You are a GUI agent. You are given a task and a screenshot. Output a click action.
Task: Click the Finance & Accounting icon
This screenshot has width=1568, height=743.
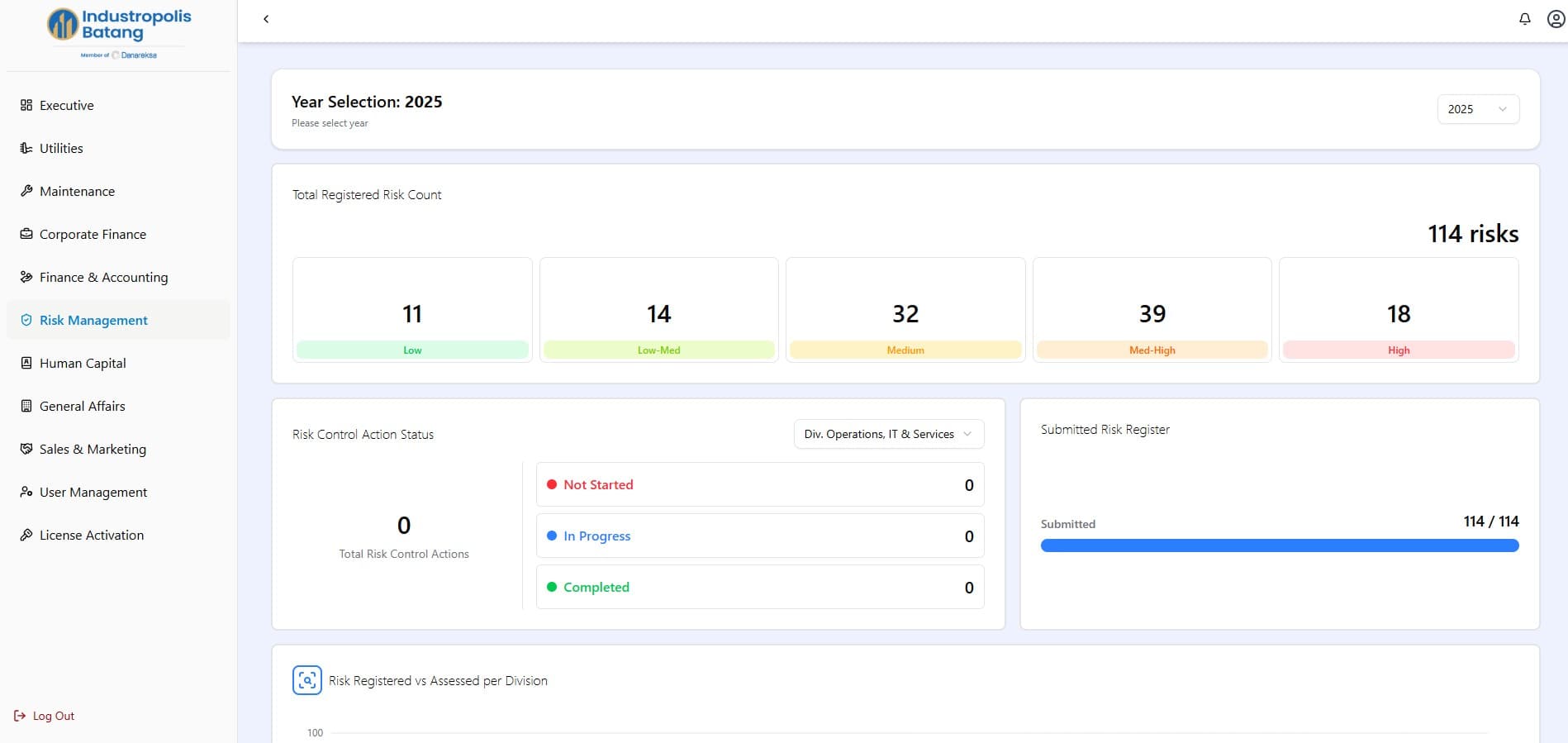(x=26, y=277)
